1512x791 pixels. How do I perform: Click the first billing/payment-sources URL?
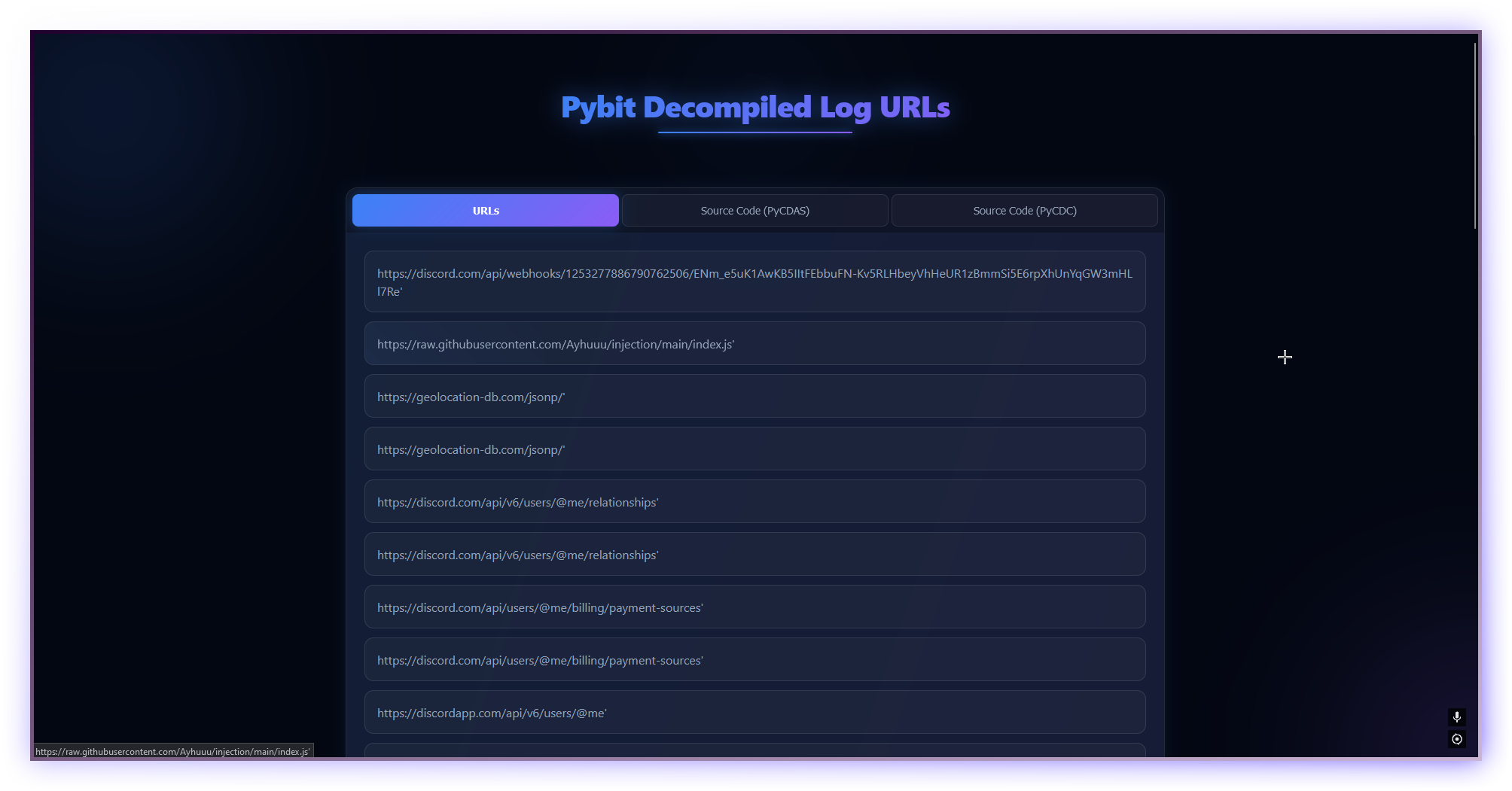click(x=755, y=607)
